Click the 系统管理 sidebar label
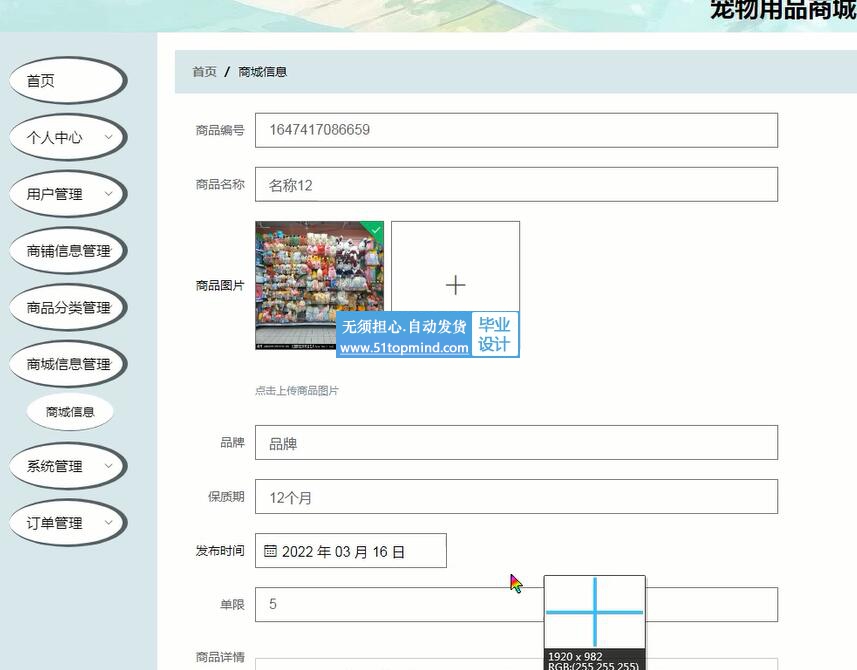Image resolution: width=857 pixels, height=670 pixels. pos(55,466)
